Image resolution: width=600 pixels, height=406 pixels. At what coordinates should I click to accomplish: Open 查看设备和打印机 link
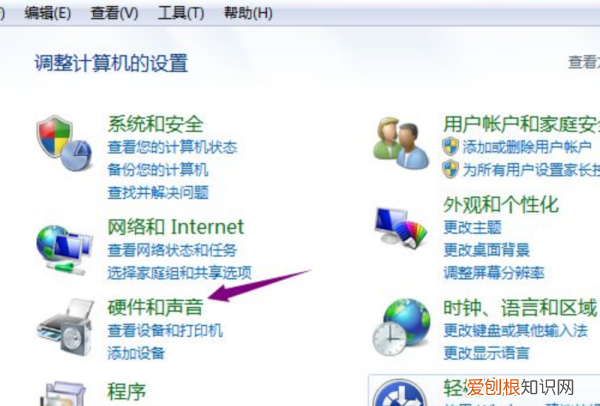(165, 331)
